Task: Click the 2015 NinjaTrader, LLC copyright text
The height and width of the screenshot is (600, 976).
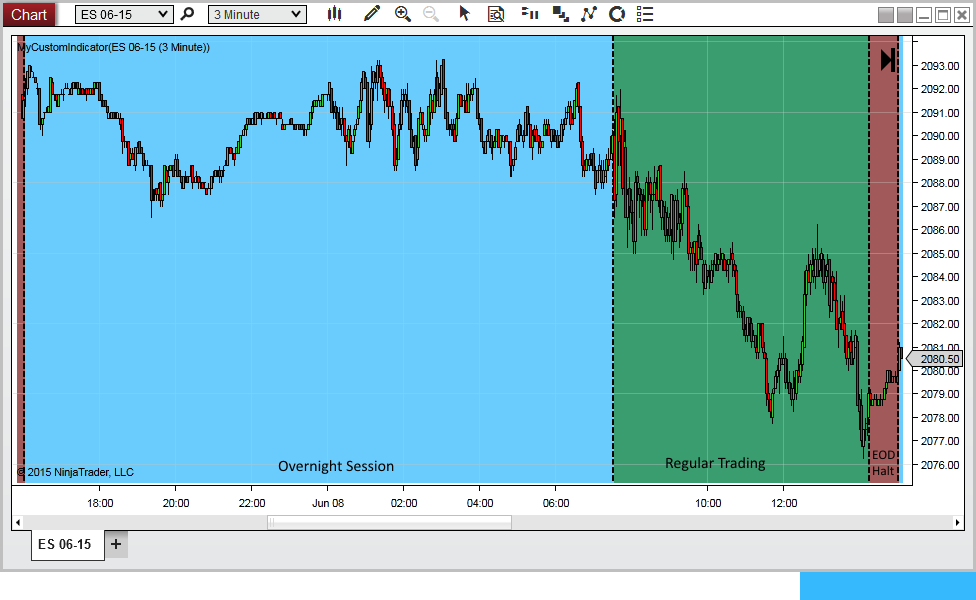Action: (75, 472)
